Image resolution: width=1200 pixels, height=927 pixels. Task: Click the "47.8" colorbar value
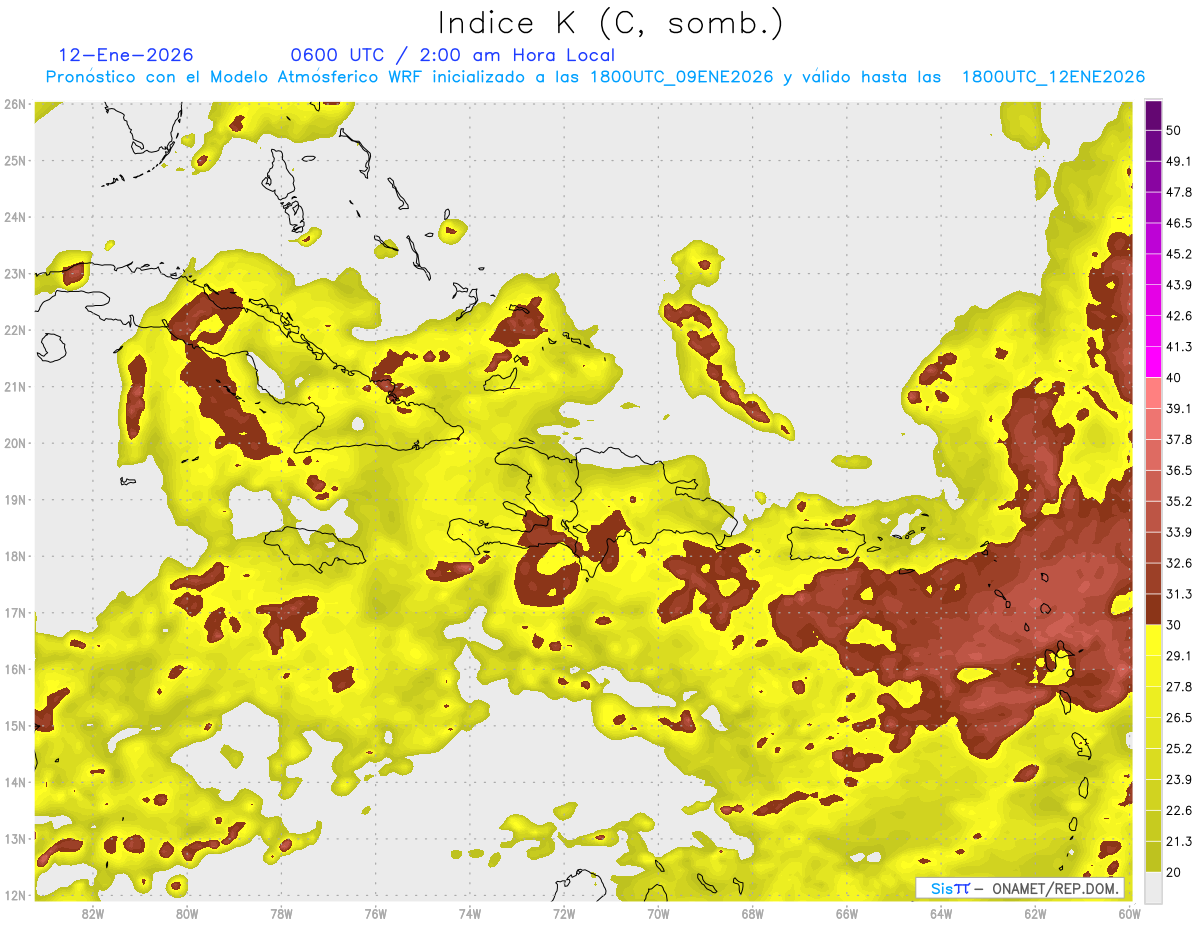click(1179, 193)
